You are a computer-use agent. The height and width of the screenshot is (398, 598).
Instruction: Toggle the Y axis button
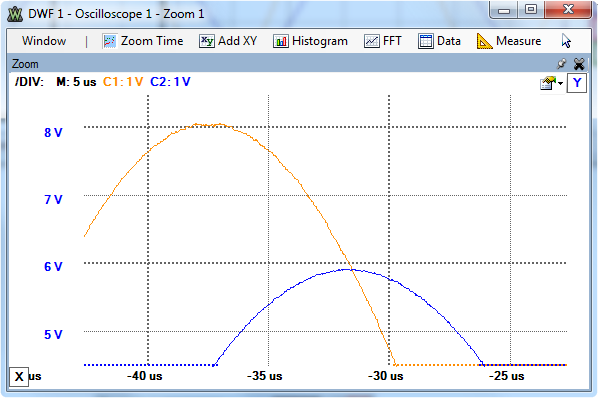pyautogui.click(x=577, y=82)
